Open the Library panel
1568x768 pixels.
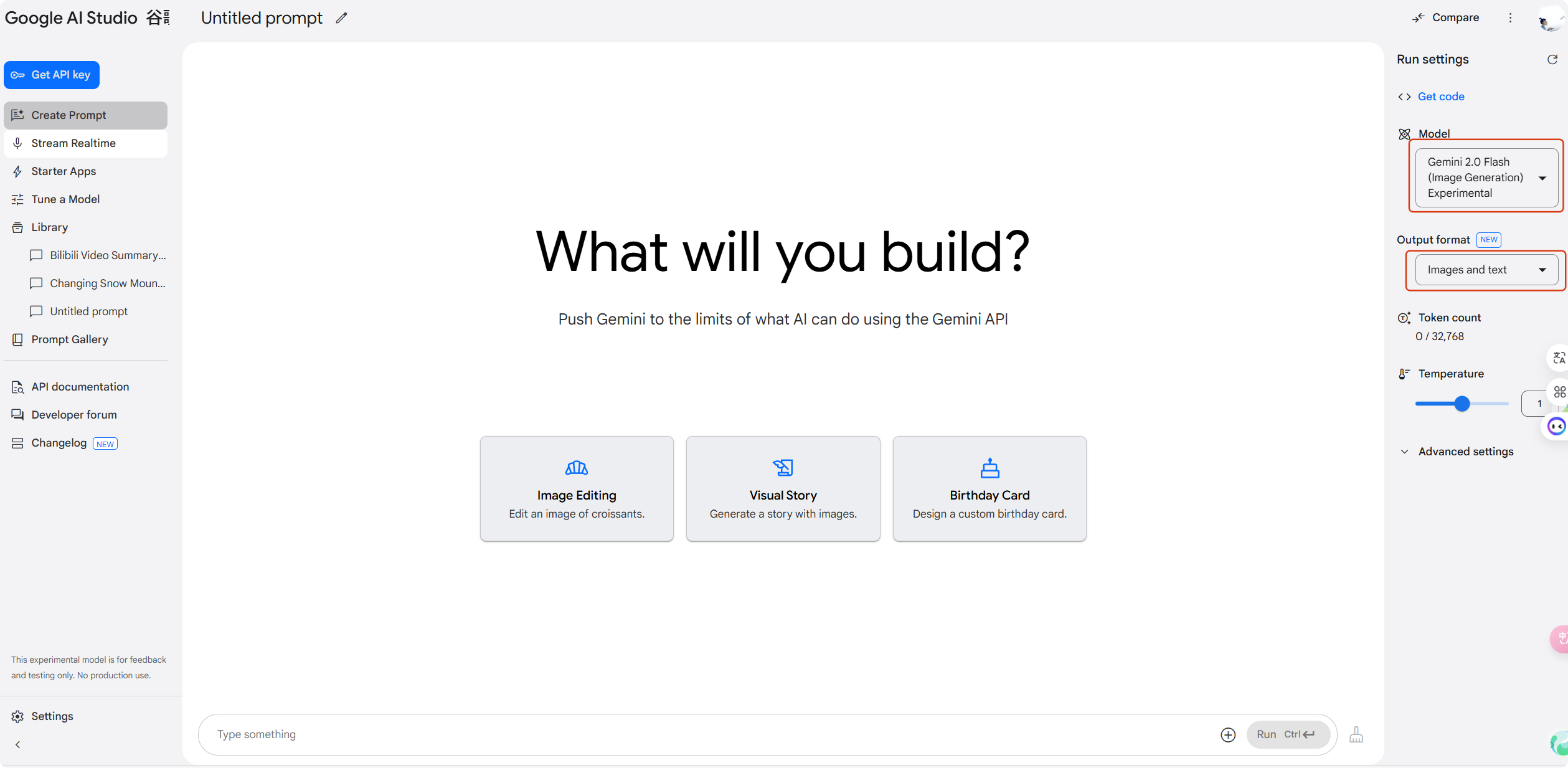click(x=49, y=227)
